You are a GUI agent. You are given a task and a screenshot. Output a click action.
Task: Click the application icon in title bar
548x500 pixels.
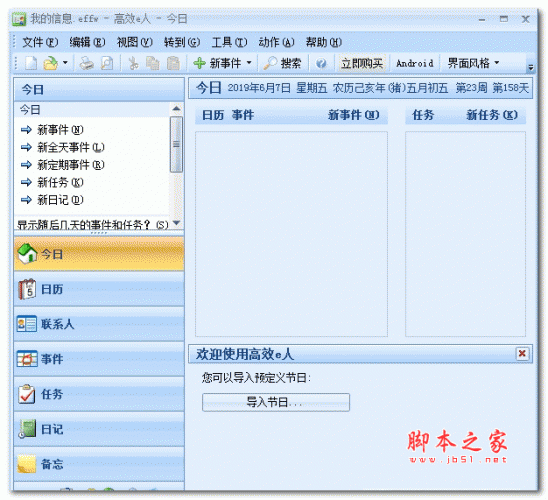pyautogui.click(x=19, y=19)
